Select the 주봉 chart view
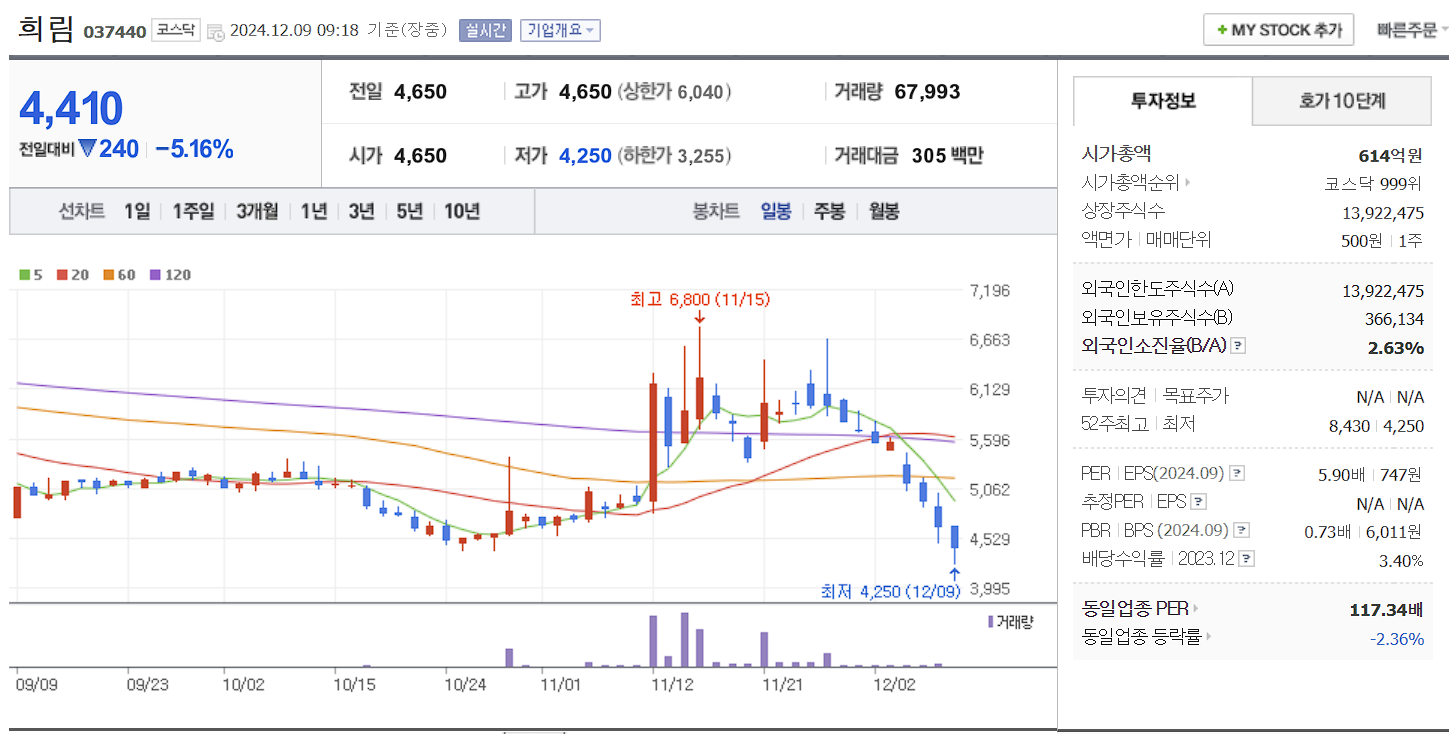This screenshot has height=734, width=1449. (x=828, y=212)
